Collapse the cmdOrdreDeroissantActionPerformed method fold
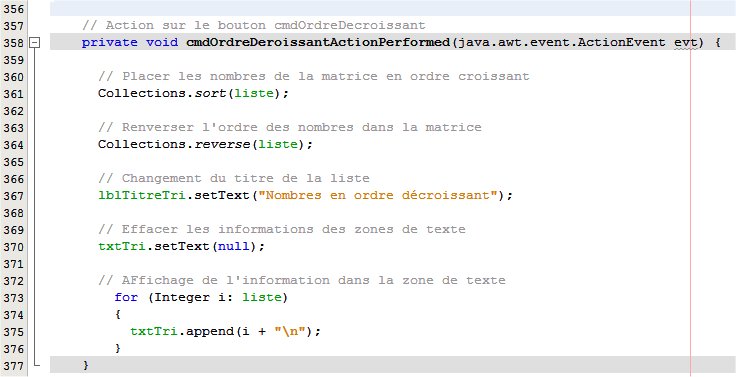 click(x=34, y=43)
